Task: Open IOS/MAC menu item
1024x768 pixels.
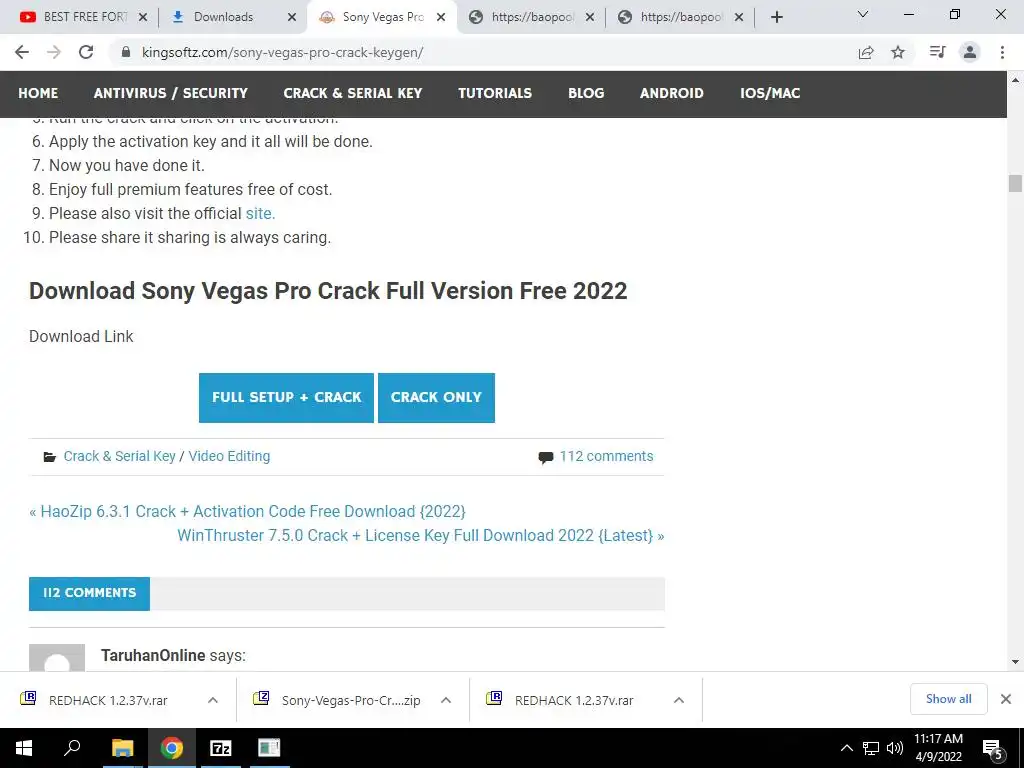Action: (770, 93)
